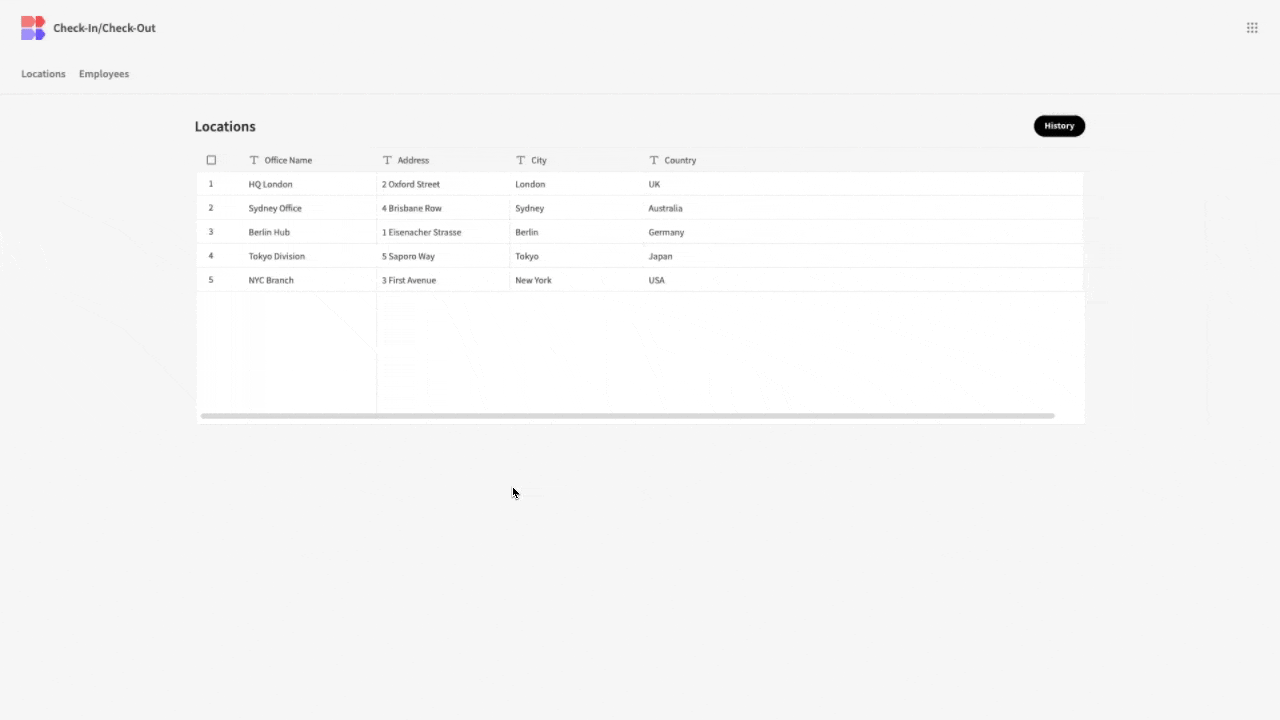Select the Address column header
Screen dimensions: 1280x720
tap(443, 160)
